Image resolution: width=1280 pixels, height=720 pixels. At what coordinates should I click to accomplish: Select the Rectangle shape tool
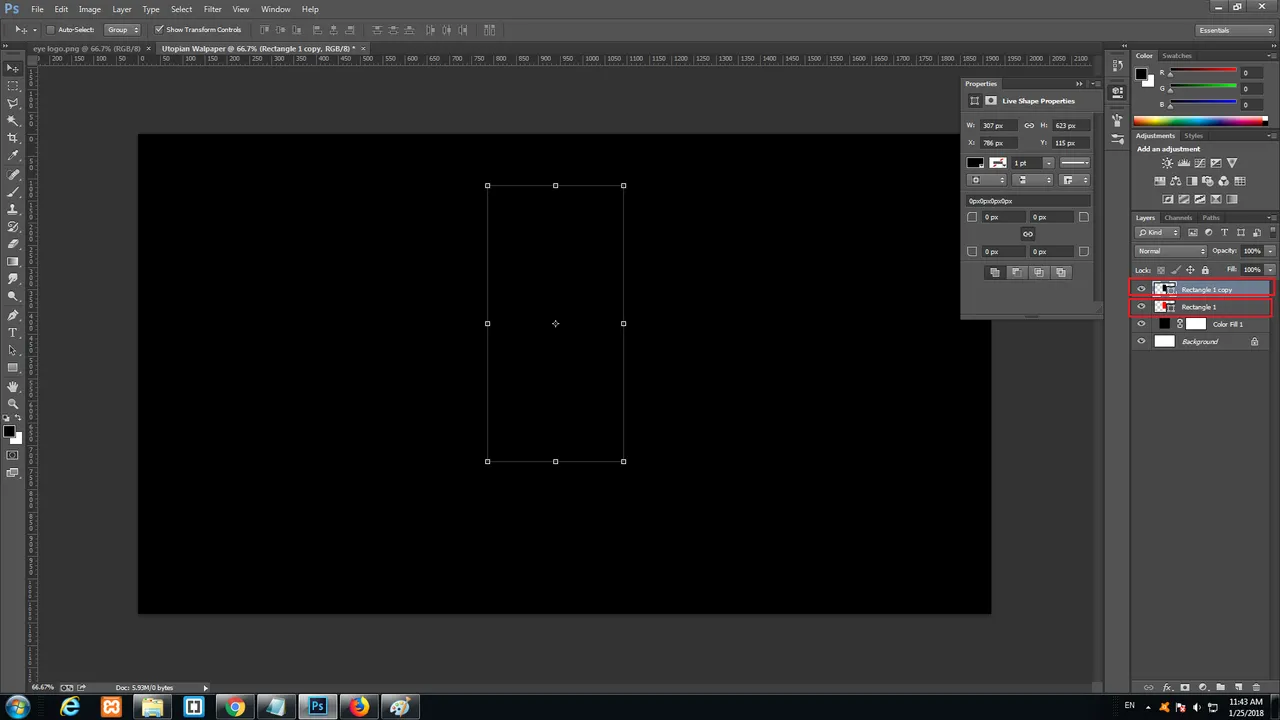point(13,368)
